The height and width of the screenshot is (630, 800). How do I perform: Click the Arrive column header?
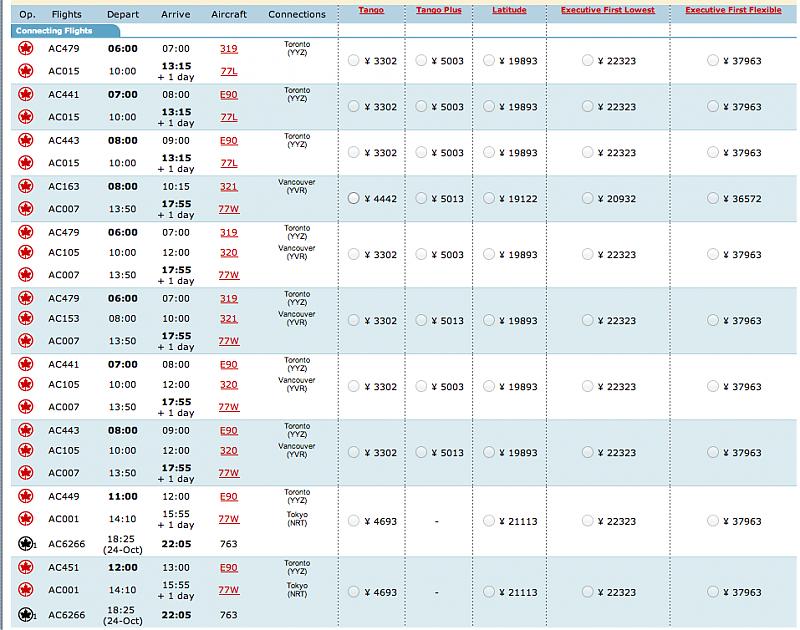176,14
